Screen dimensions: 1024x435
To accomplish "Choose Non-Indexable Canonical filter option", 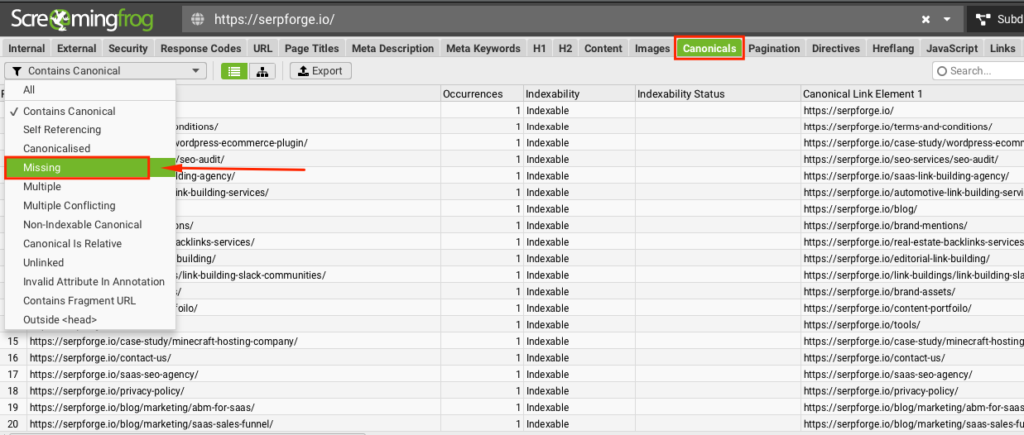I will tap(90, 225).
